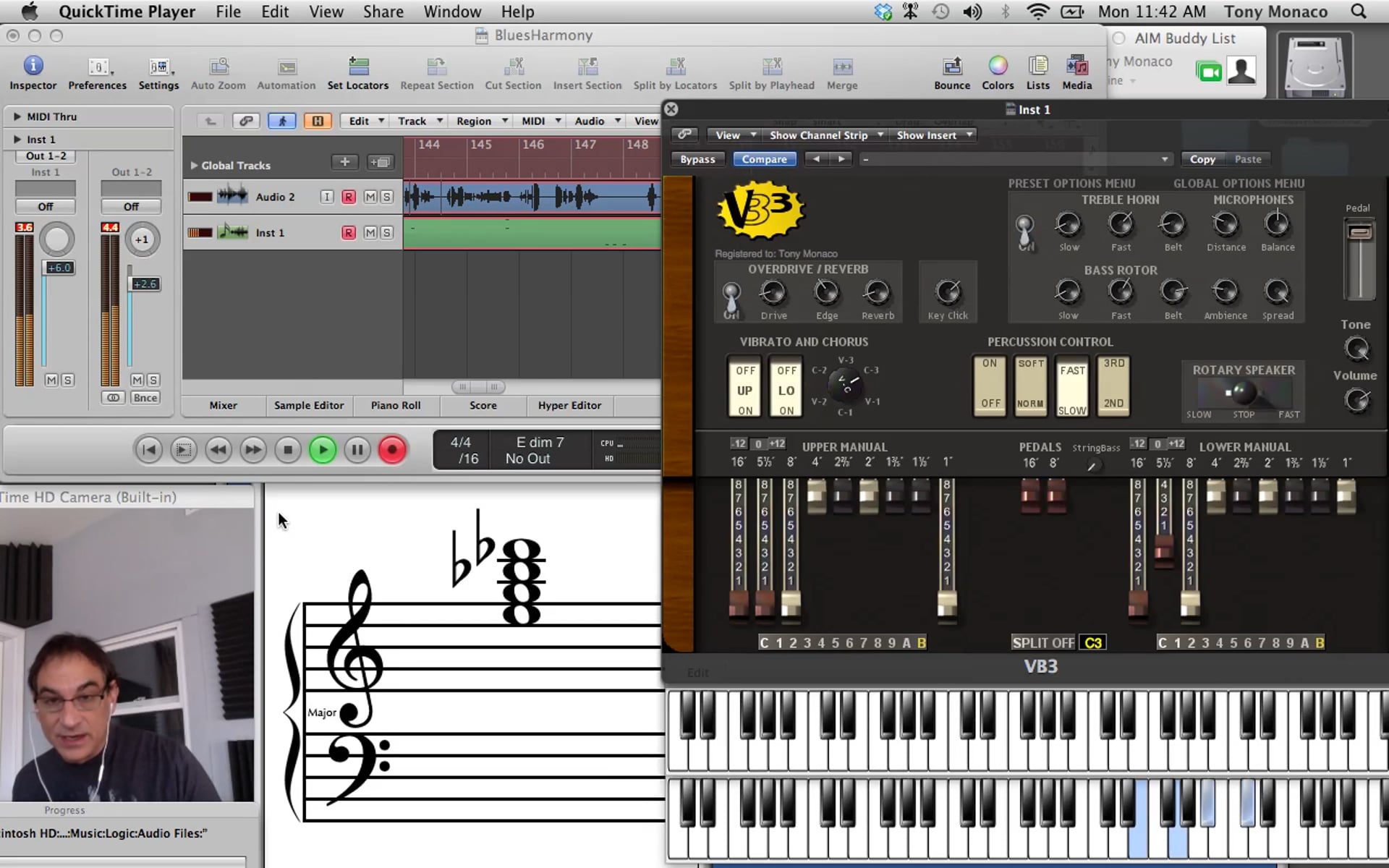
Task: Expand the Global Tracks disclosure triangle
Action: (x=194, y=166)
